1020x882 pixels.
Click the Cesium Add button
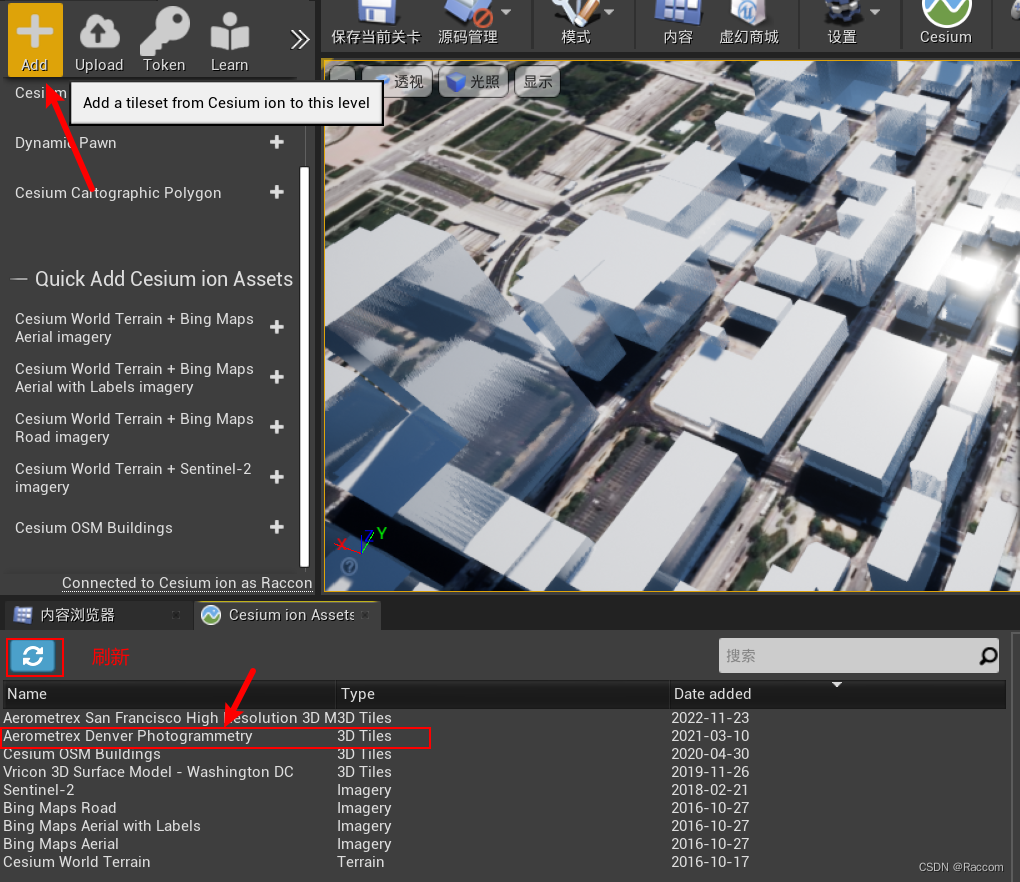coord(35,40)
